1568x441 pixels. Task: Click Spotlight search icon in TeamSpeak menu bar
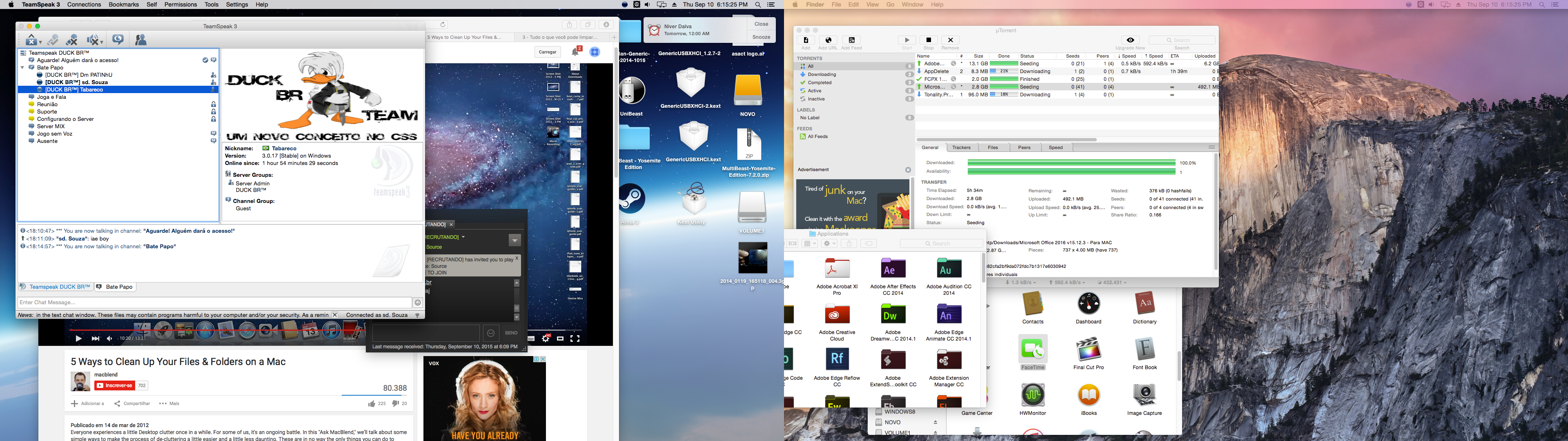coord(758,4)
